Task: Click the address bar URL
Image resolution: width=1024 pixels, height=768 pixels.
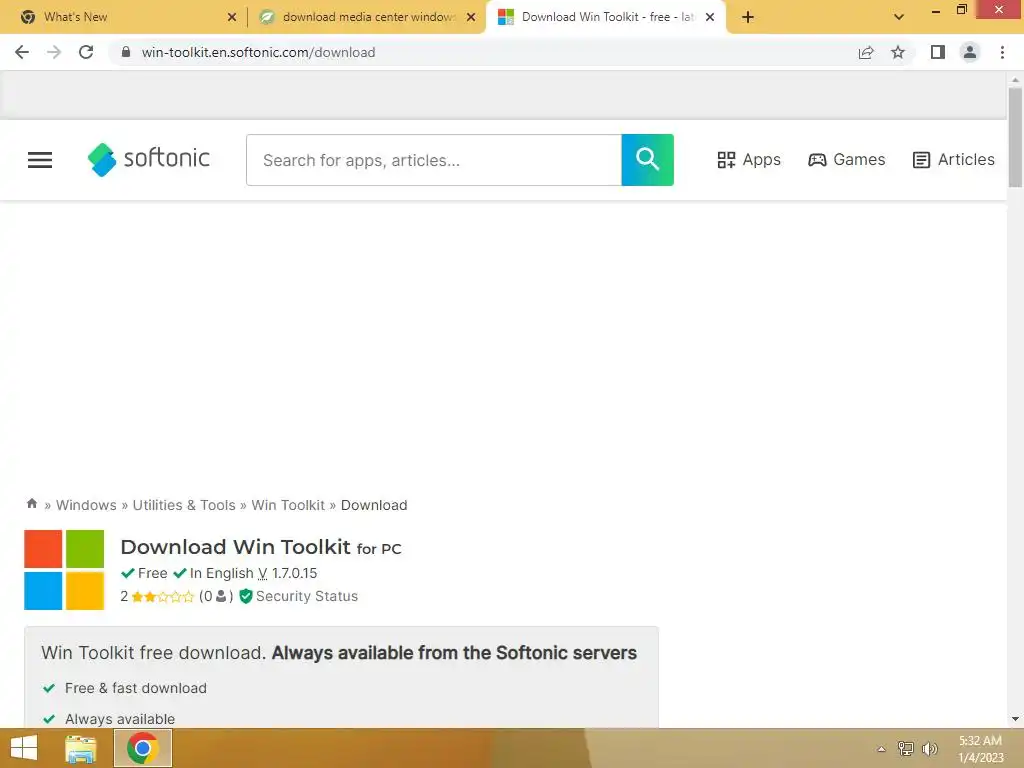Action: click(259, 52)
